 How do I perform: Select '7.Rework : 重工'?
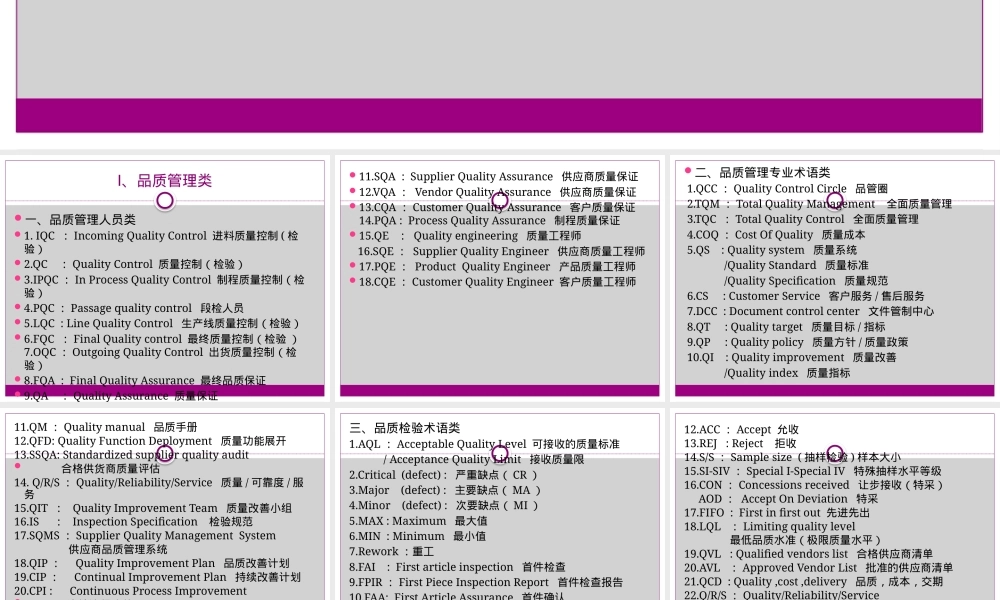tap(392, 552)
